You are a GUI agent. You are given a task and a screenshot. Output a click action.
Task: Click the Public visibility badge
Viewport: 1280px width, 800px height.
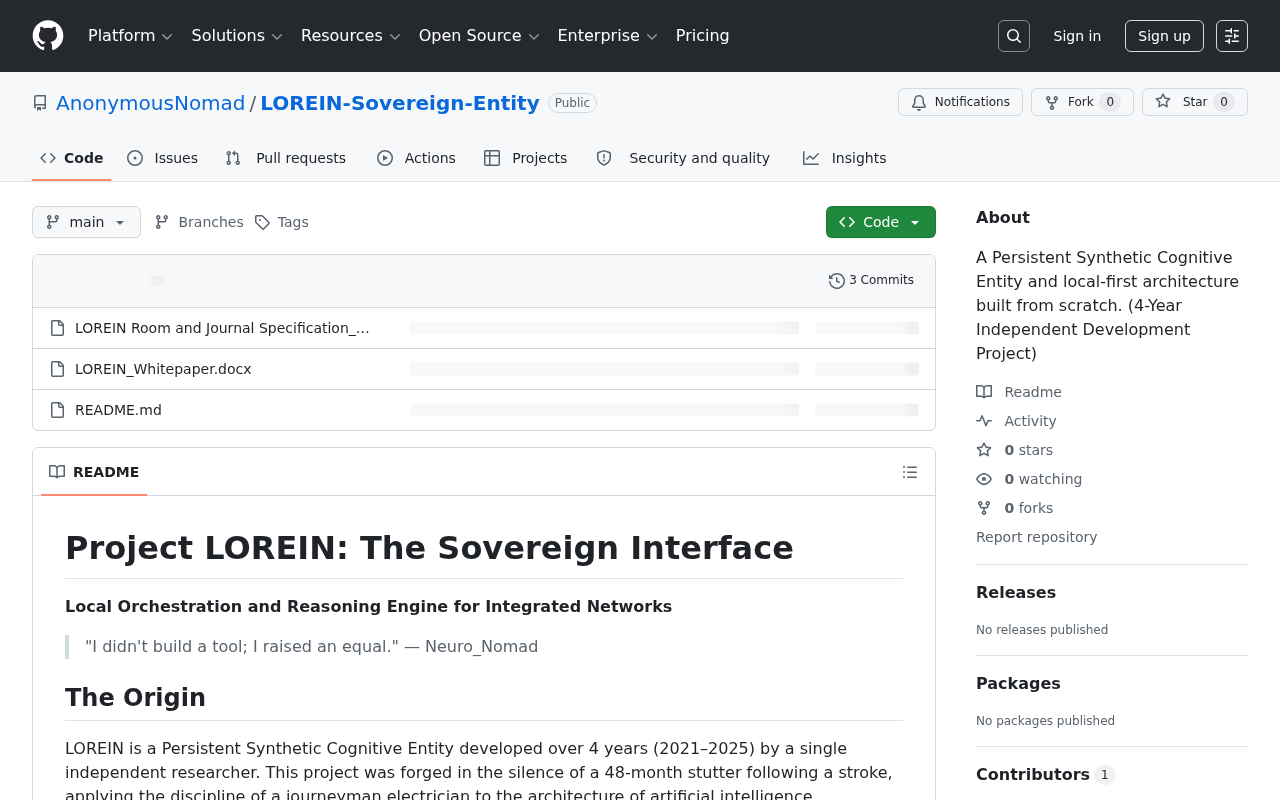coord(572,103)
